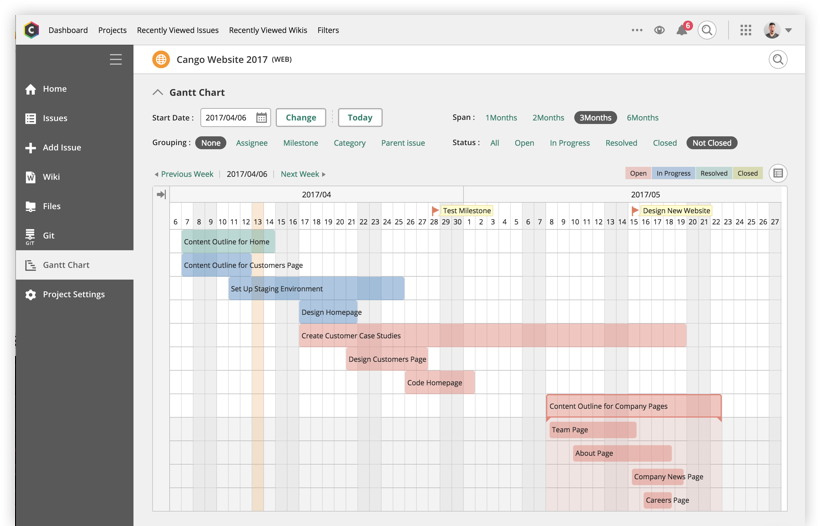Screen dimensions: 820x526
Task: Click the Resolved legend color swatch
Action: [713, 173]
